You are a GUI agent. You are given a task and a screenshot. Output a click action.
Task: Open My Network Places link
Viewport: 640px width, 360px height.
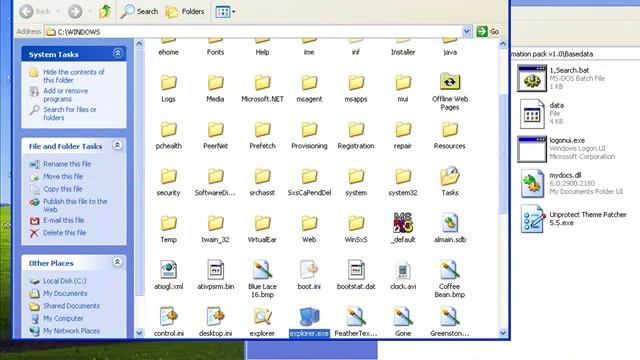71,331
